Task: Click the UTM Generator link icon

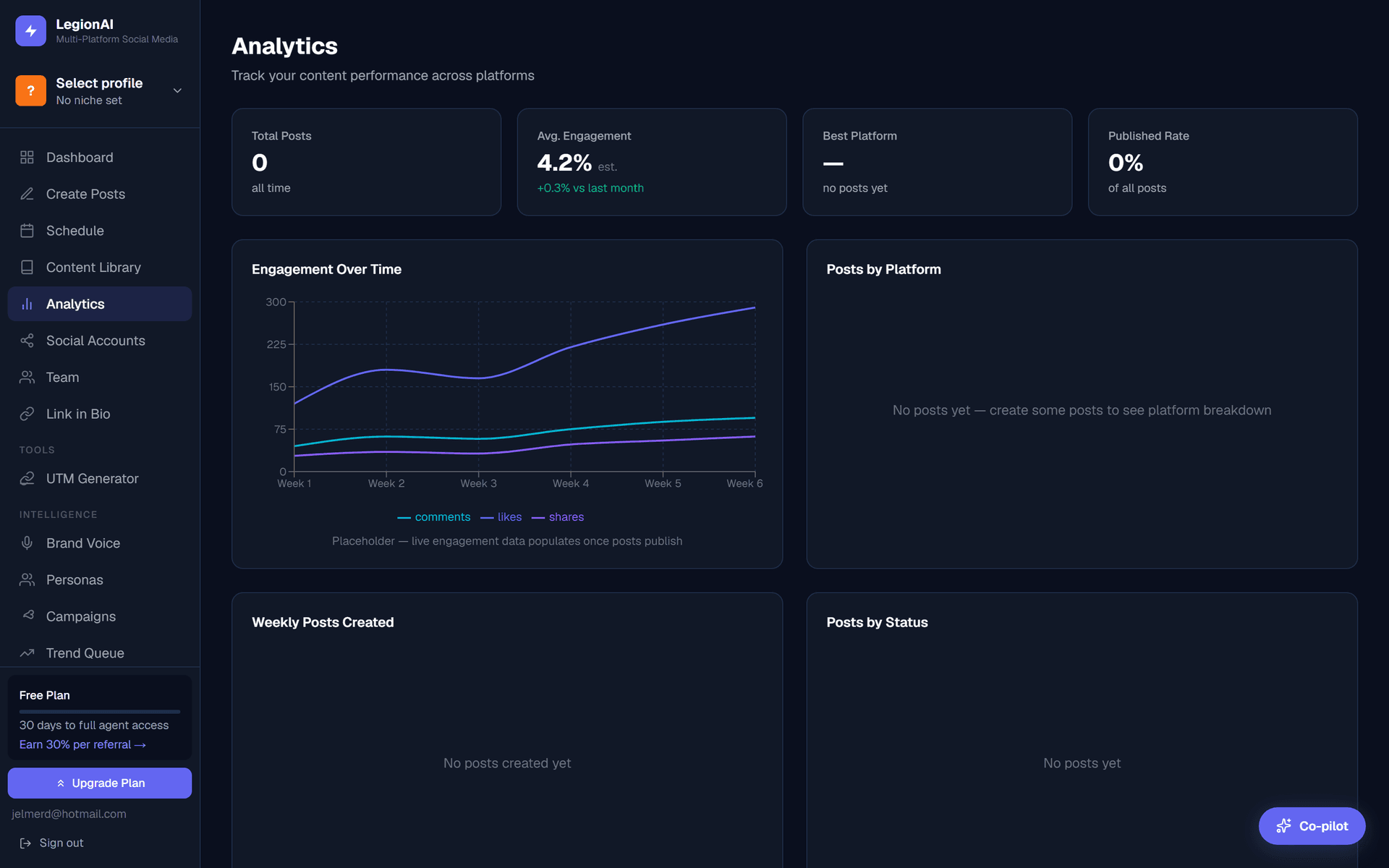Action: (27, 478)
